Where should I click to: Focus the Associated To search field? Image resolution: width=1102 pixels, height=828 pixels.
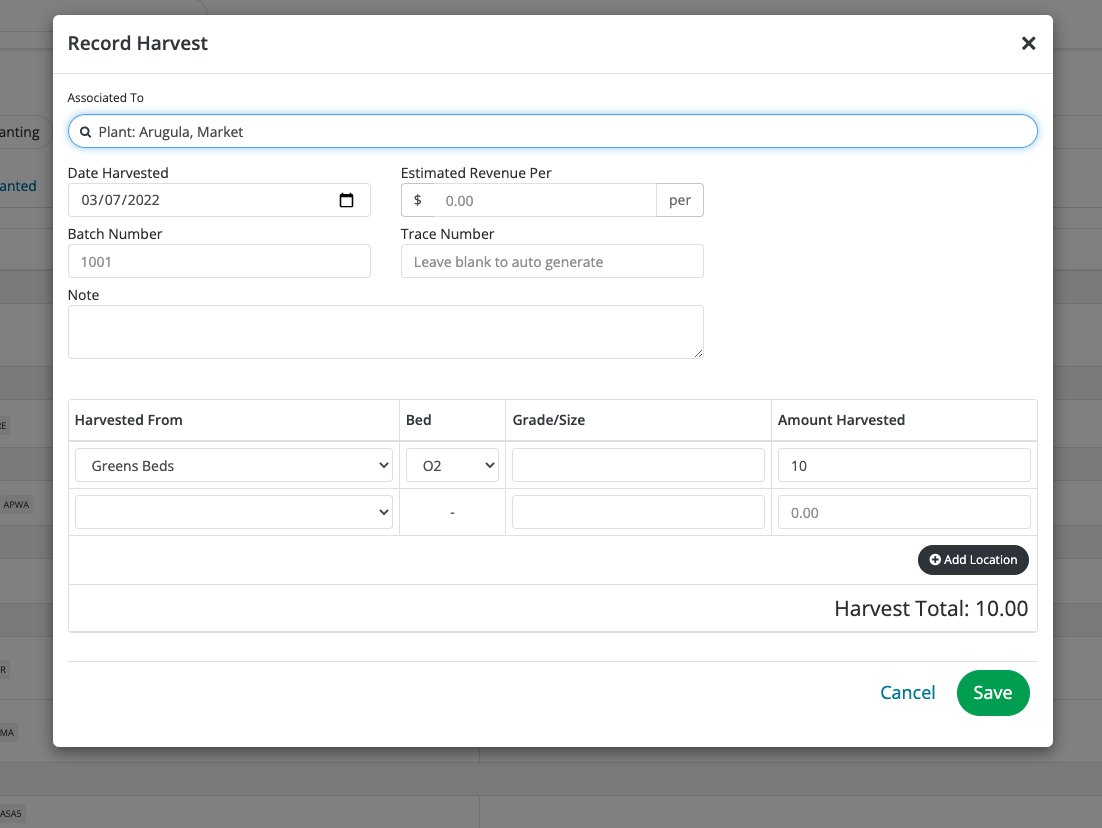(x=560, y=132)
